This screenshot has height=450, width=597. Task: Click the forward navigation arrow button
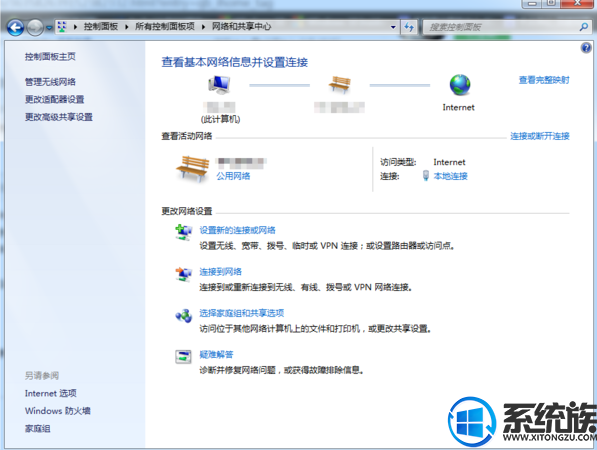pos(35,27)
